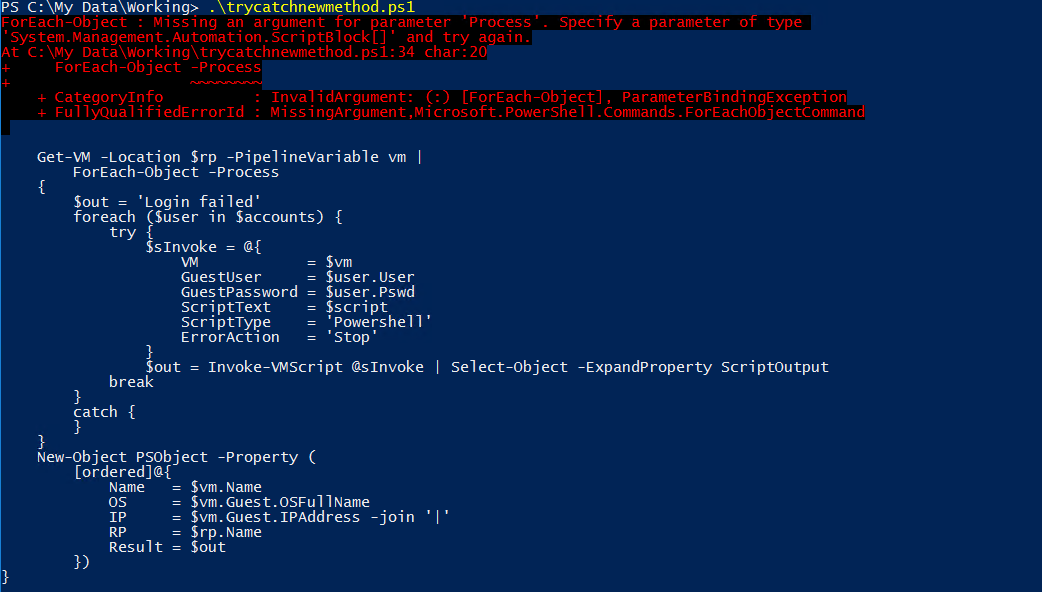The height and width of the screenshot is (592, 1042).
Task: Click the IP address -join line
Action: 280,517
